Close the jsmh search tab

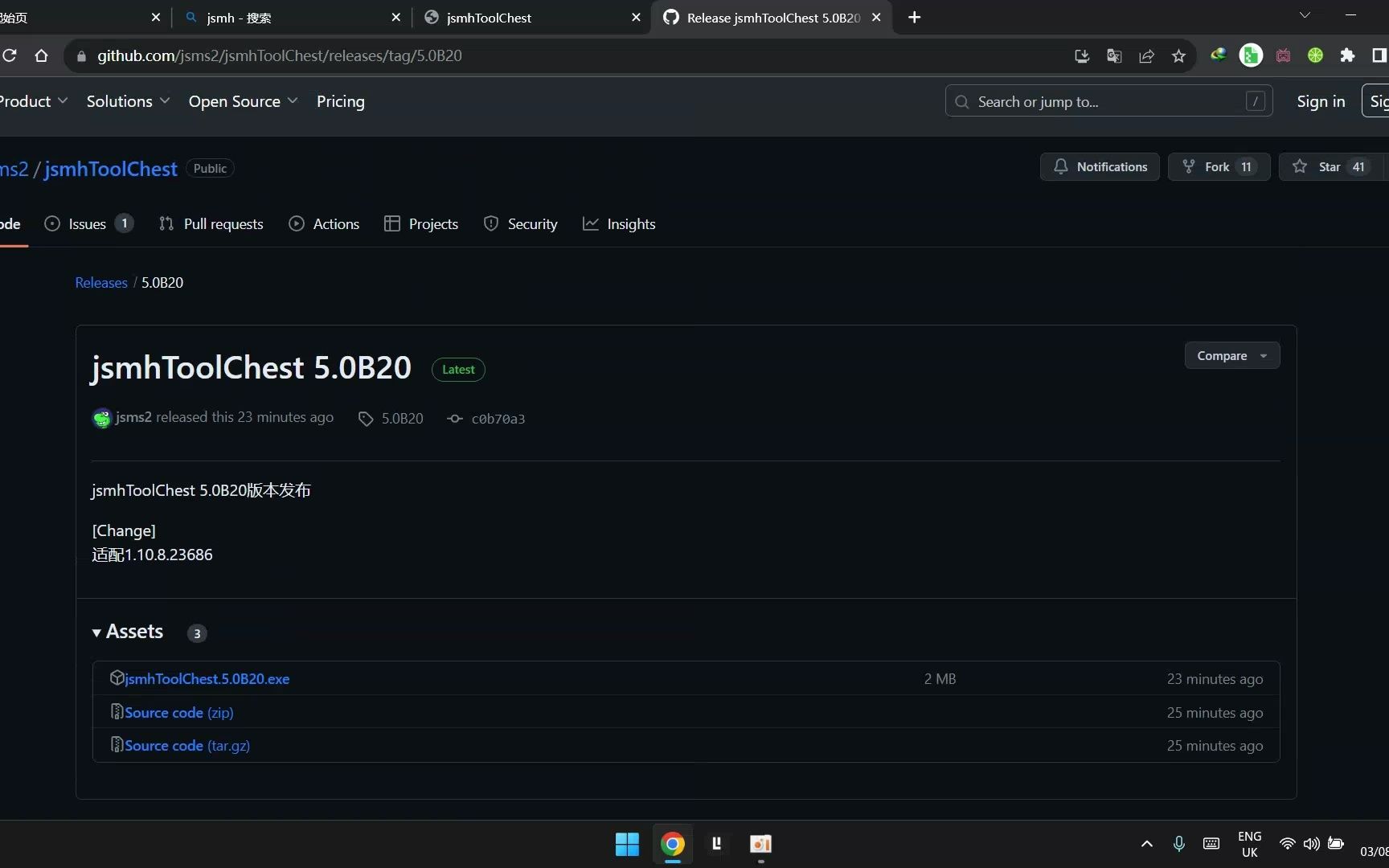tap(395, 18)
